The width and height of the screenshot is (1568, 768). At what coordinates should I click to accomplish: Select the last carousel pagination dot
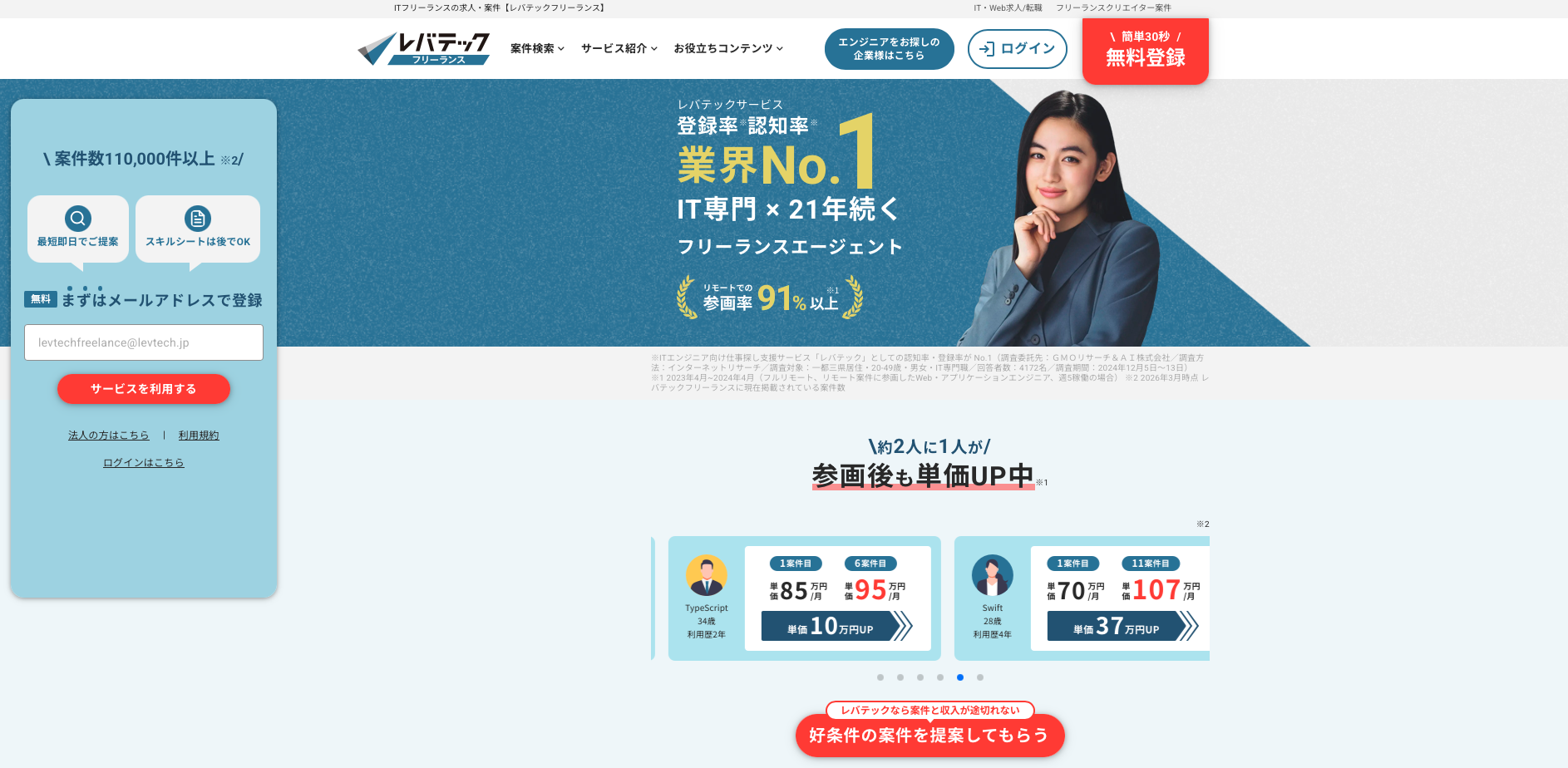980,677
